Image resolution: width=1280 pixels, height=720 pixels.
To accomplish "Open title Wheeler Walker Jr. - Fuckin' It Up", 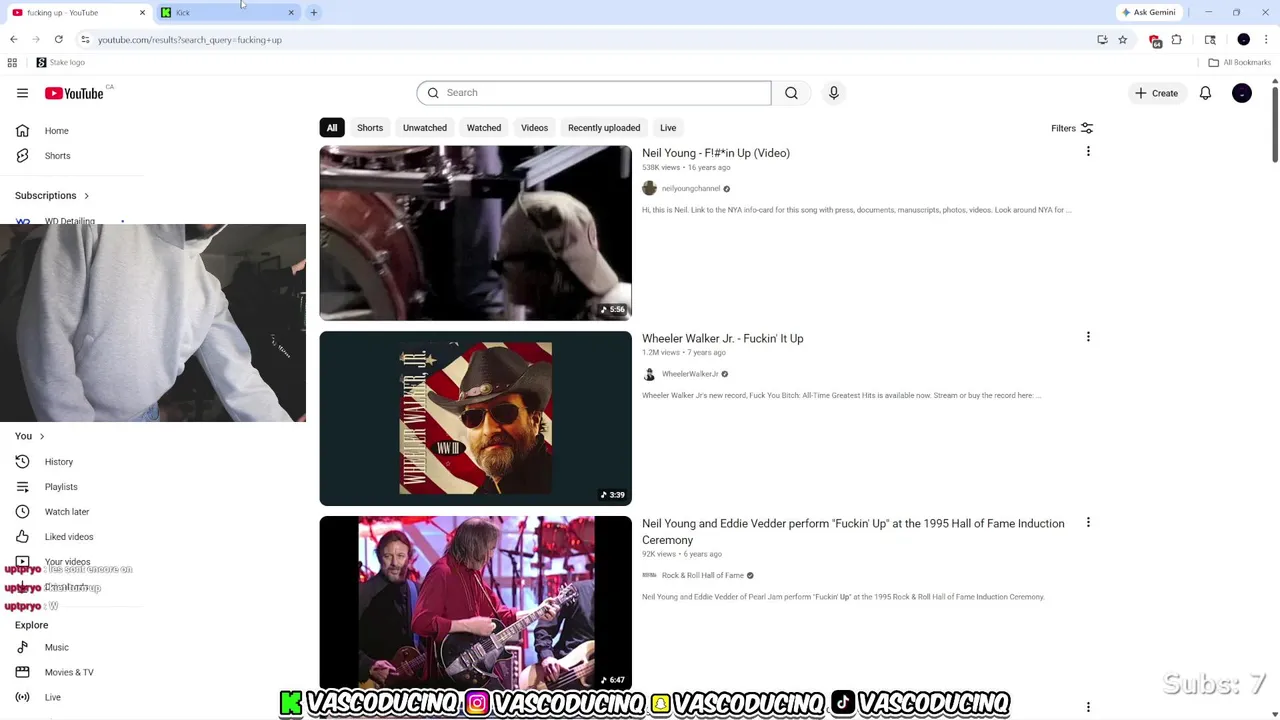I will point(723,338).
